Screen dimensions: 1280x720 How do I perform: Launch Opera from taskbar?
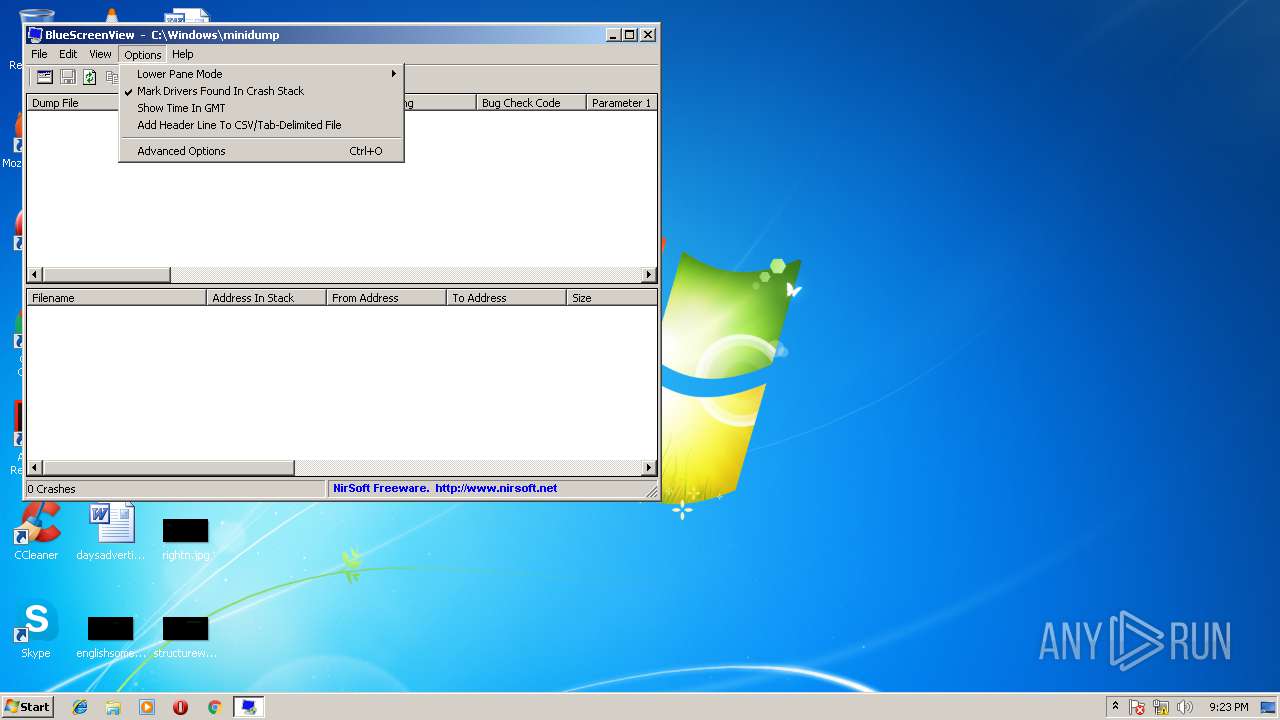tap(180, 707)
